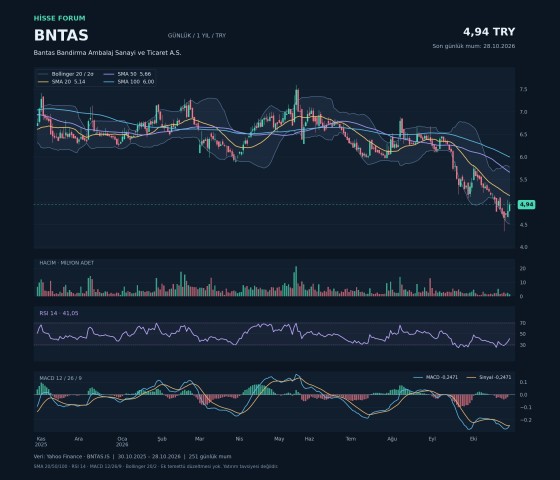Click the Ağu month label
The height and width of the screenshot is (480, 560).
pos(392,439)
